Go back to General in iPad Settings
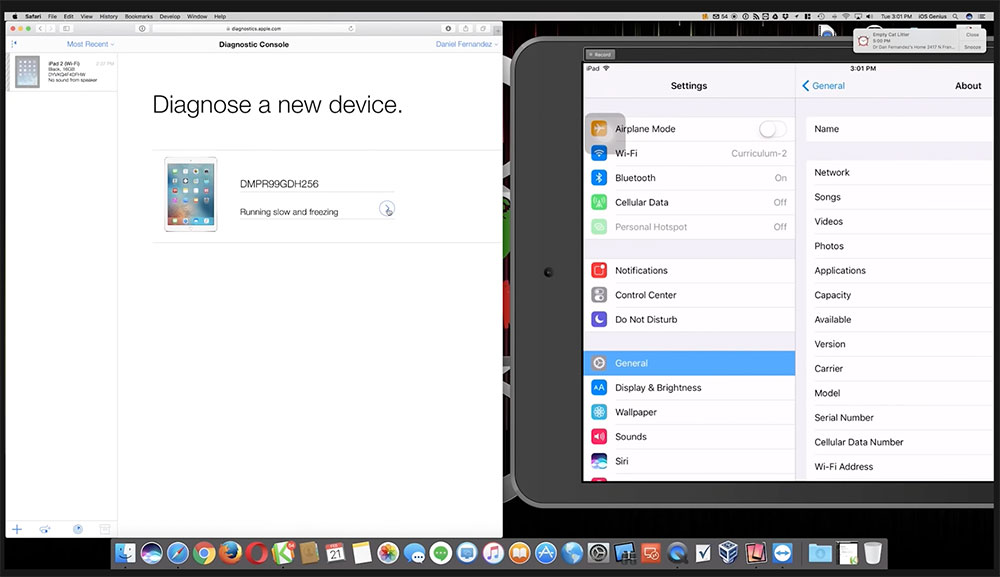The image size is (1000, 577). (x=823, y=85)
